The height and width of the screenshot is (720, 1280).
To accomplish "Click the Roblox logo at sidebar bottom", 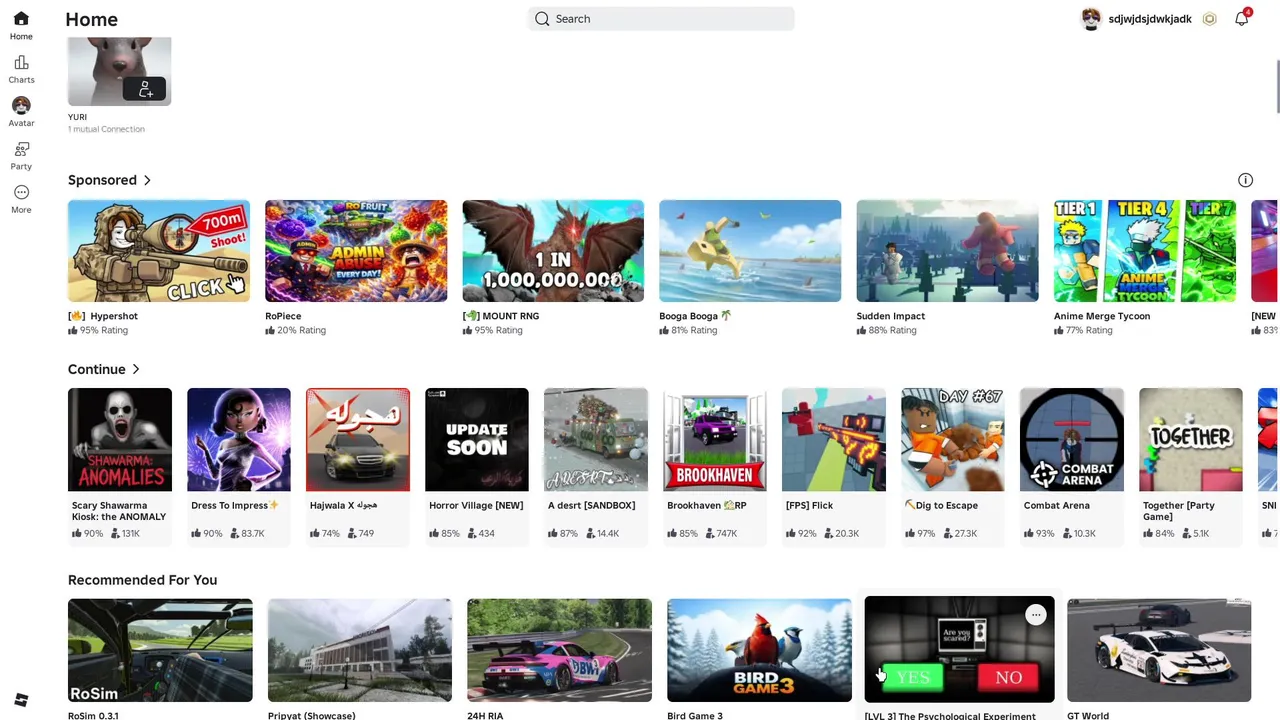I will tap(21, 700).
